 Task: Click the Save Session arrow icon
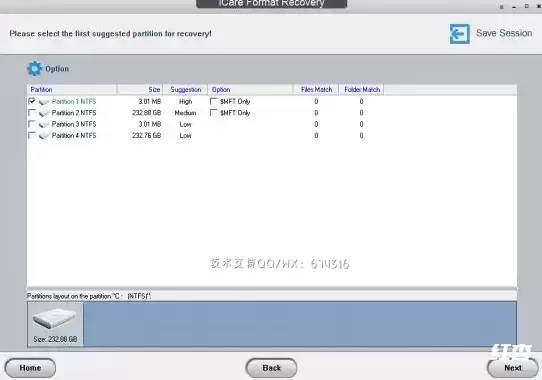[459, 34]
